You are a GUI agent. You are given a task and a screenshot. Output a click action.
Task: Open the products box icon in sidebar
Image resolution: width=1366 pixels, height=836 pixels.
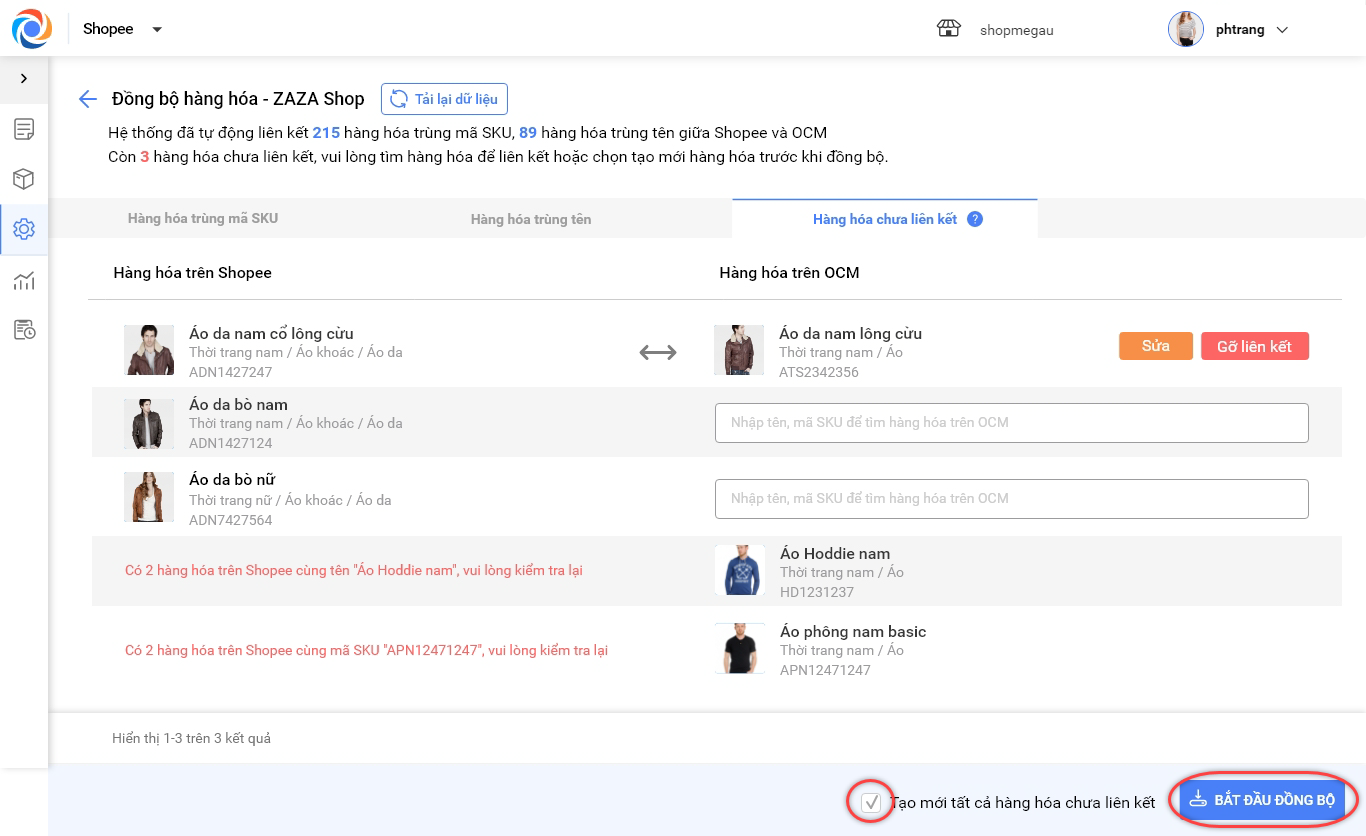tap(24, 179)
